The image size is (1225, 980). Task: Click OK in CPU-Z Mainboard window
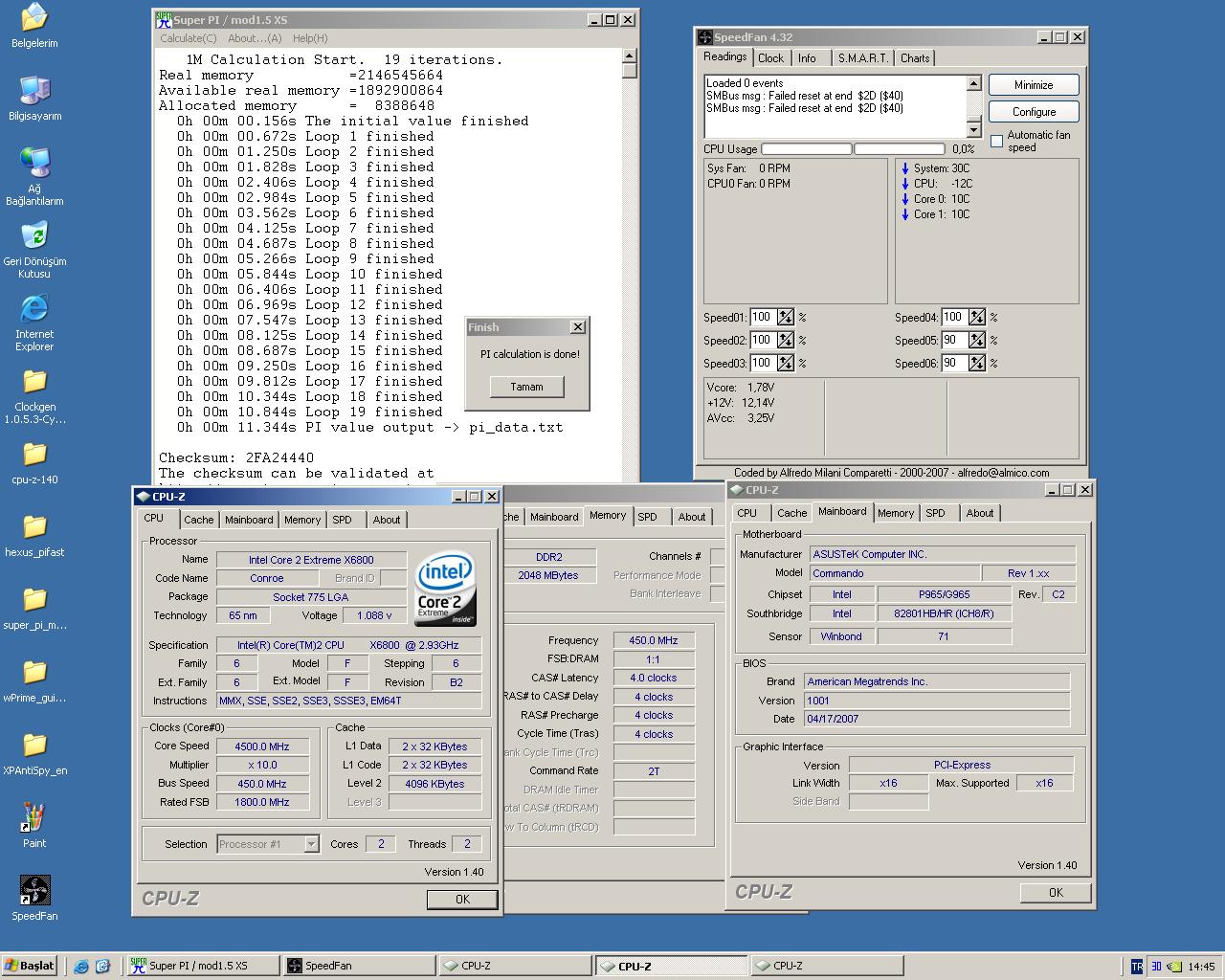tap(1056, 893)
